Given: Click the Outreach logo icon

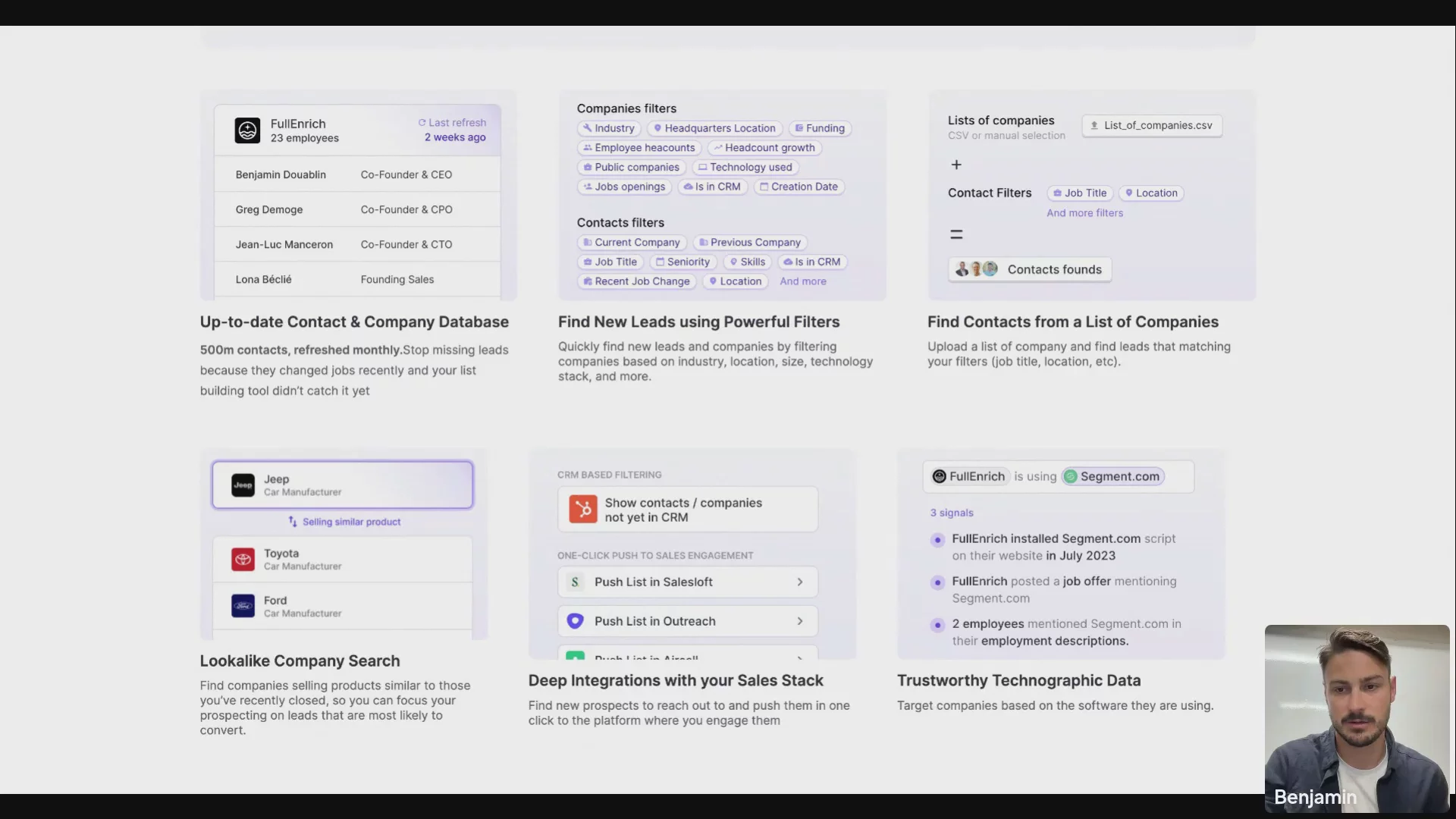Looking at the screenshot, I should point(575,621).
